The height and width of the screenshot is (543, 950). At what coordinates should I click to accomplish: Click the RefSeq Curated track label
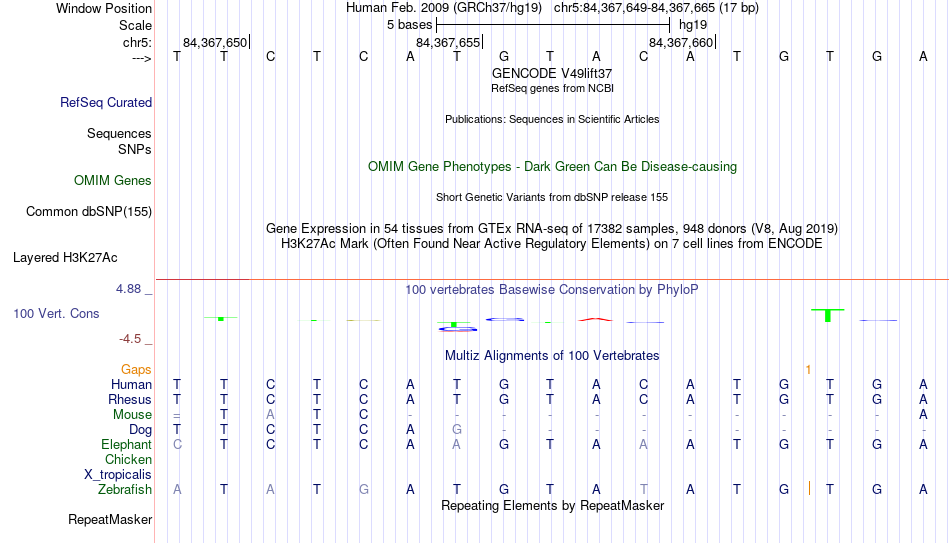106,102
